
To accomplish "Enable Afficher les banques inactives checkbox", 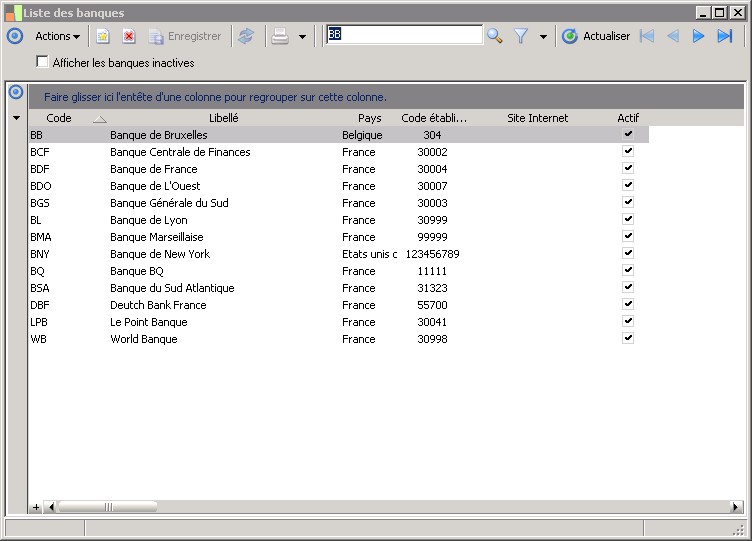I will tap(42, 62).
